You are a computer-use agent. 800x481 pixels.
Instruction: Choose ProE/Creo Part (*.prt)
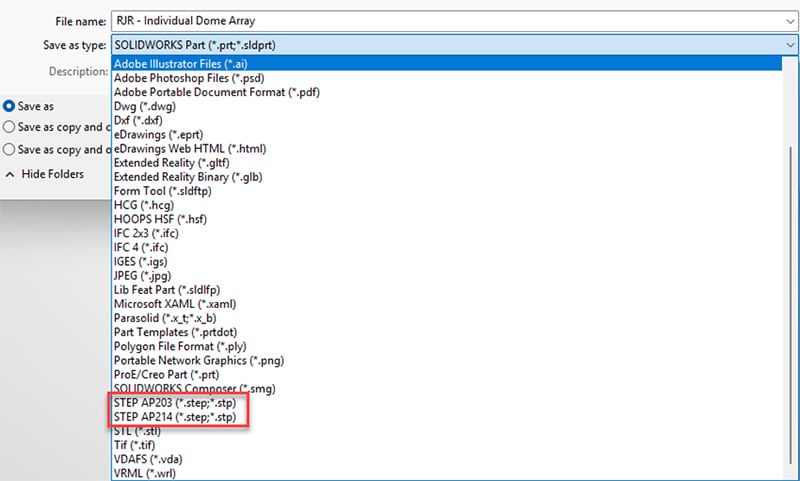(x=446, y=374)
